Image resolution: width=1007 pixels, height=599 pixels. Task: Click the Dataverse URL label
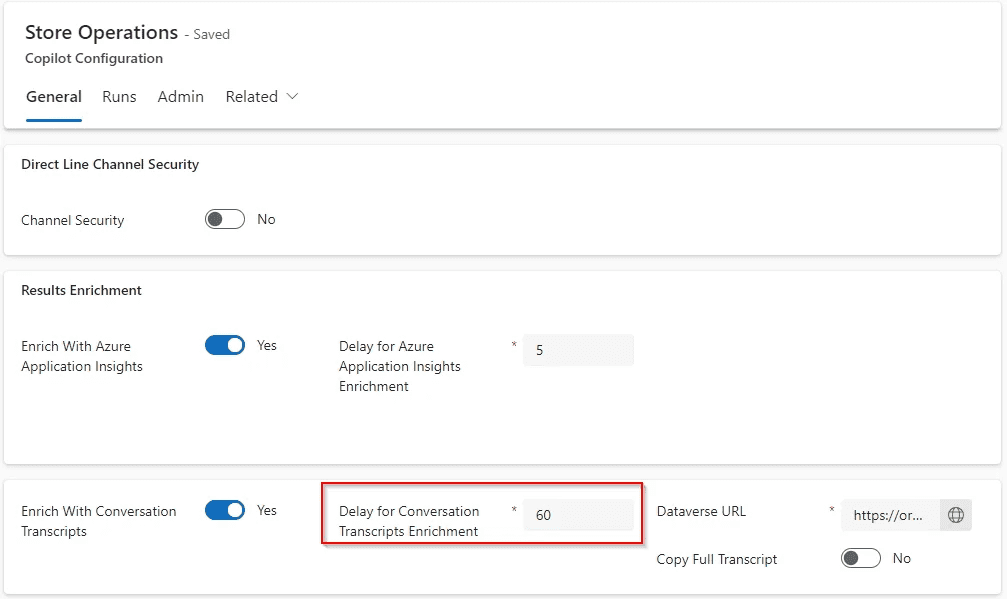(x=701, y=511)
